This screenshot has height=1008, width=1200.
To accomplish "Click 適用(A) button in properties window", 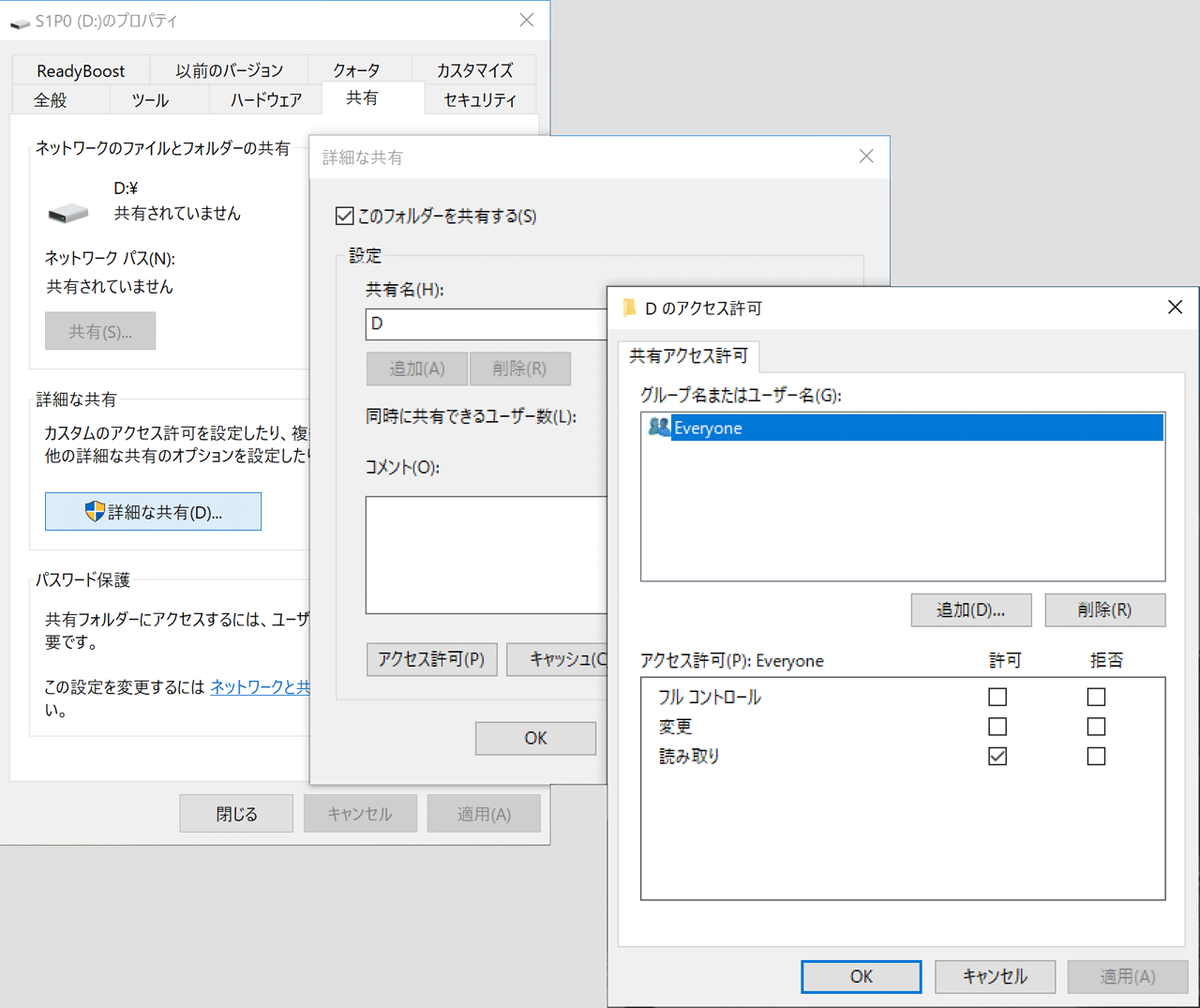I will point(484,814).
